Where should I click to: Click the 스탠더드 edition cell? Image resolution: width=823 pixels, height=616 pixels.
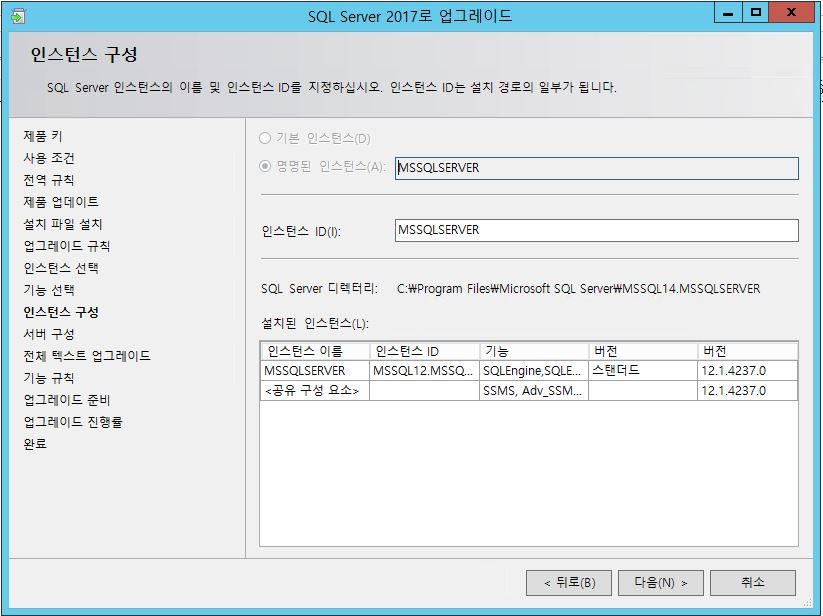click(x=643, y=370)
